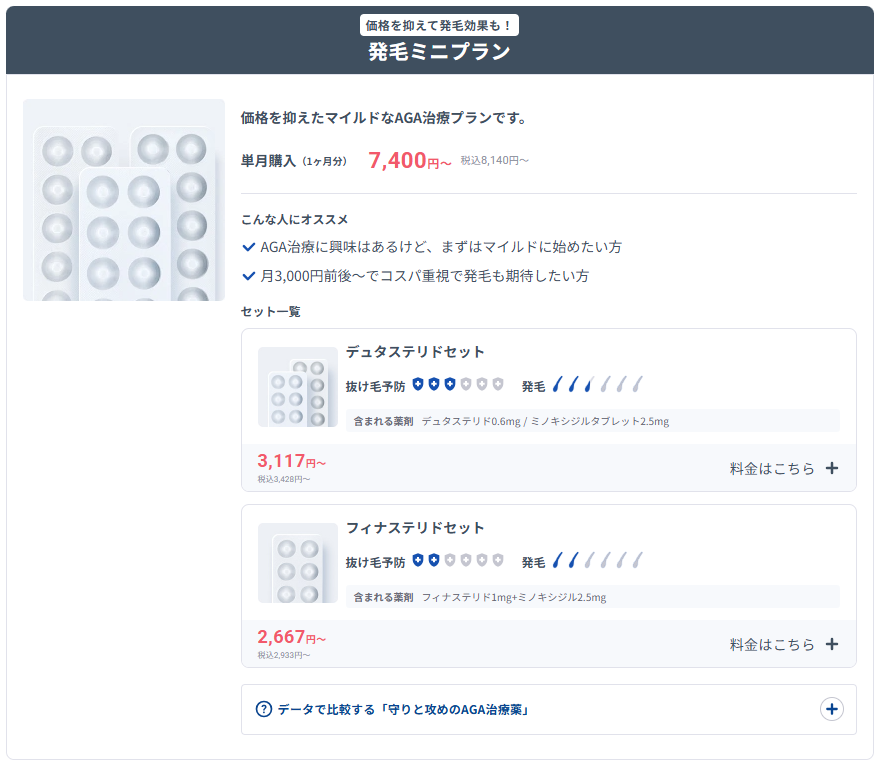Click plus icon next to デュタステリドセット 料金はこちら
This screenshot has height=766, width=880.
point(832,468)
